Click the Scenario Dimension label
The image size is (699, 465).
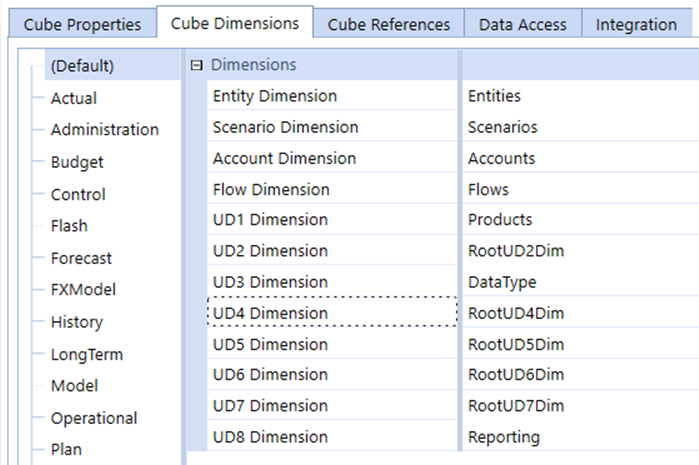coord(285,127)
